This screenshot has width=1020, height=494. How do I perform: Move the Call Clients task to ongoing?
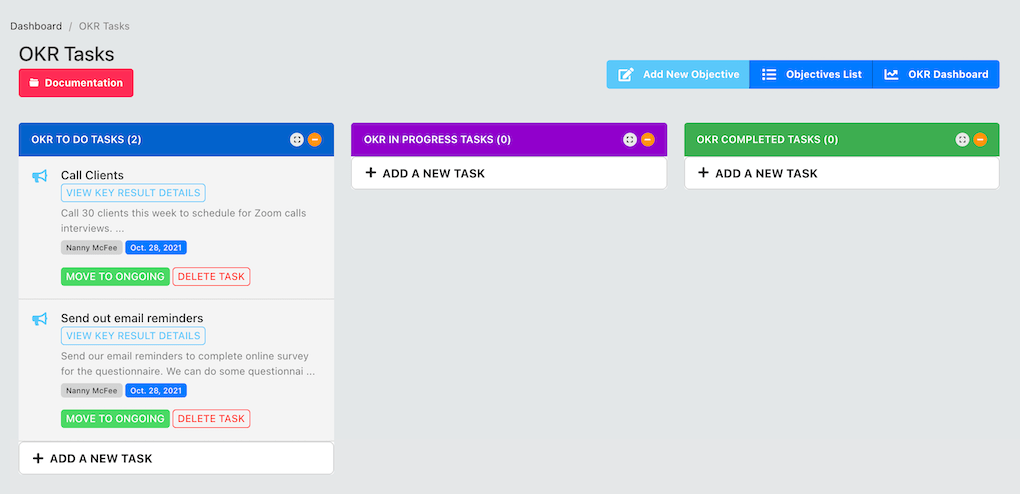(x=115, y=277)
